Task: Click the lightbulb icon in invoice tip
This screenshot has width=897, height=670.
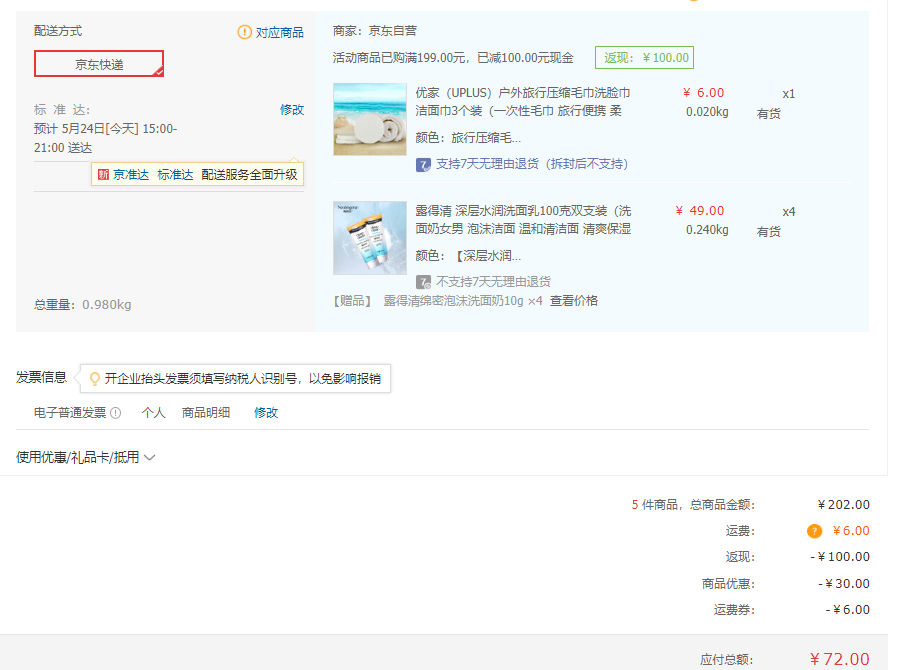Action: pos(95,379)
